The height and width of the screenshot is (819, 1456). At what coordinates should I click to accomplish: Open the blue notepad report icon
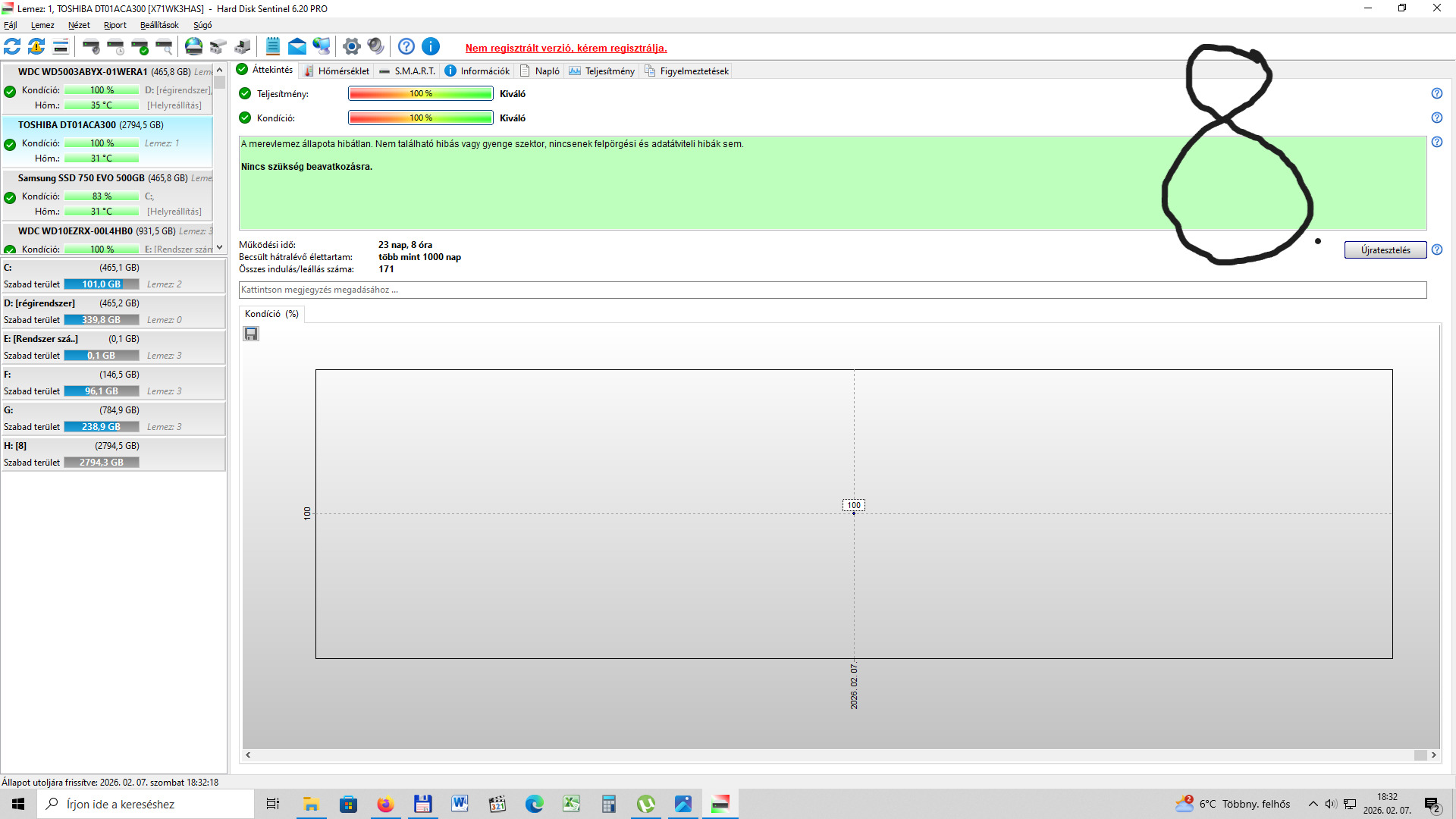click(x=273, y=47)
